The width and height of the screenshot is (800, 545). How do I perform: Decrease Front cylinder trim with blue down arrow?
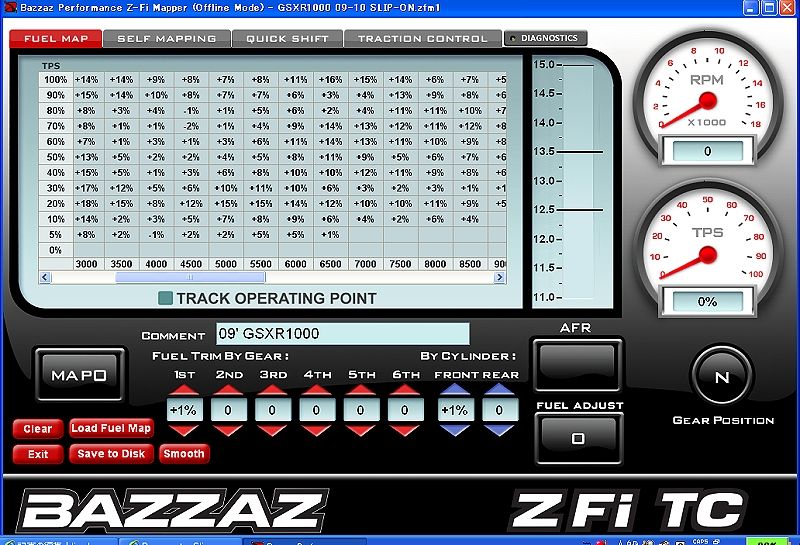tap(455, 430)
